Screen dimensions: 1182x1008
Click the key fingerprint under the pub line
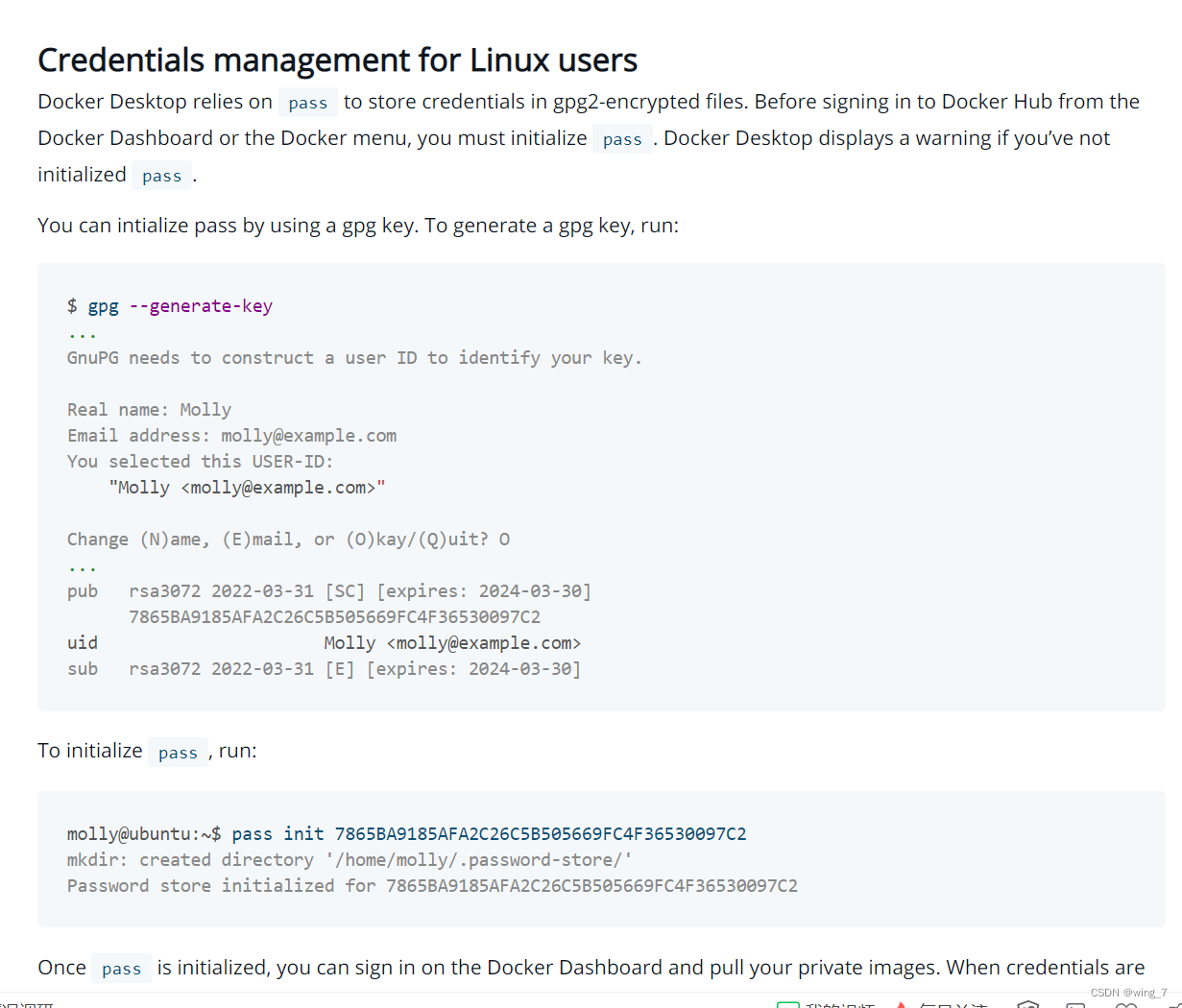(334, 617)
